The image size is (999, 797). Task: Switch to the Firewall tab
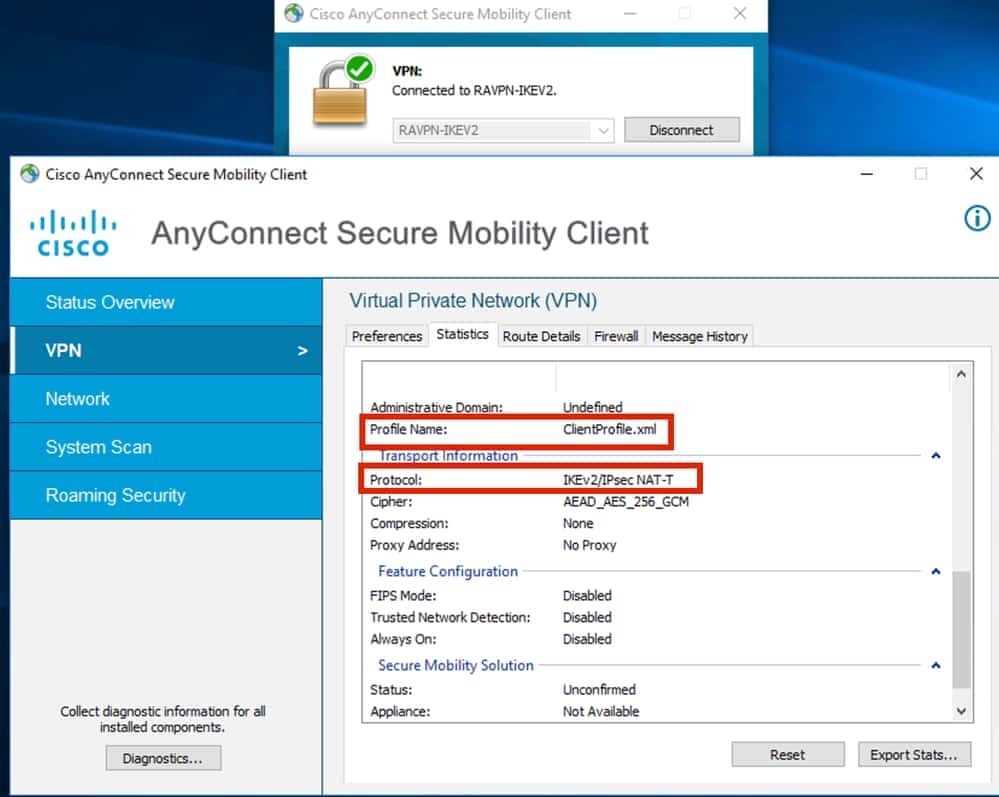(615, 336)
